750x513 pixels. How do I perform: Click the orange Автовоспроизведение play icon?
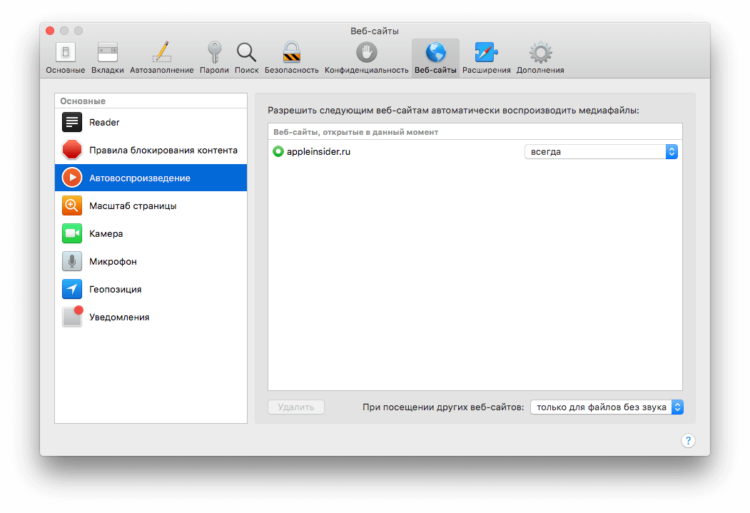pos(72,178)
